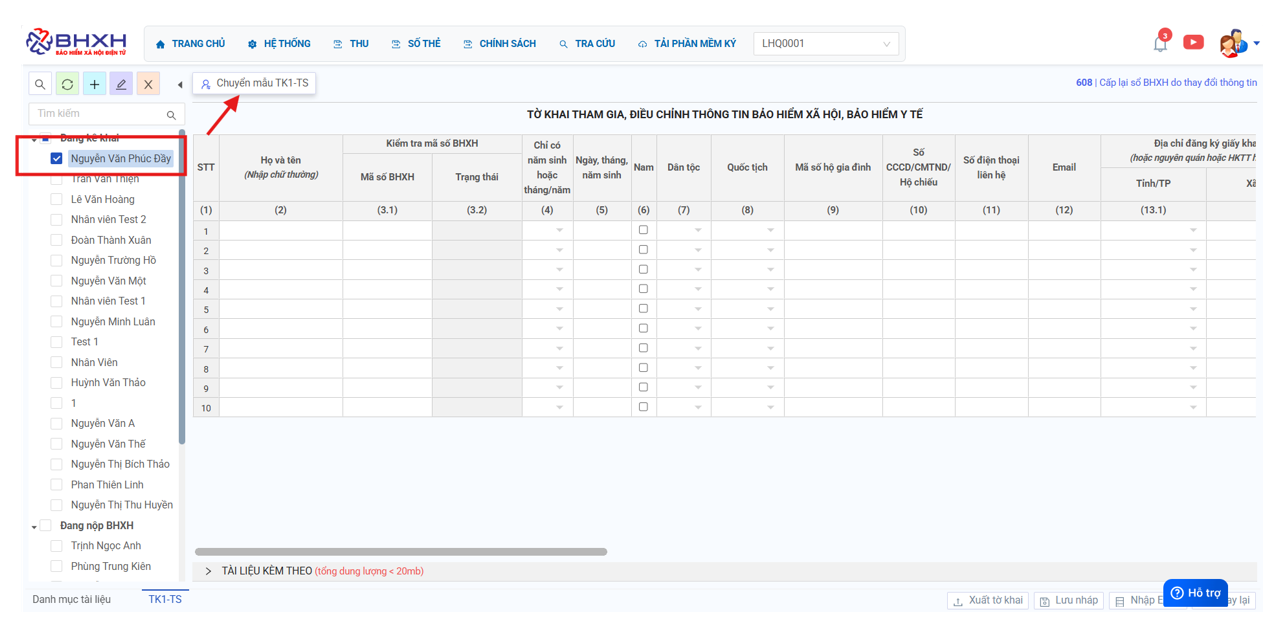Click the orange X delete icon
This screenshot has height=632, width=1287.
click(148, 85)
